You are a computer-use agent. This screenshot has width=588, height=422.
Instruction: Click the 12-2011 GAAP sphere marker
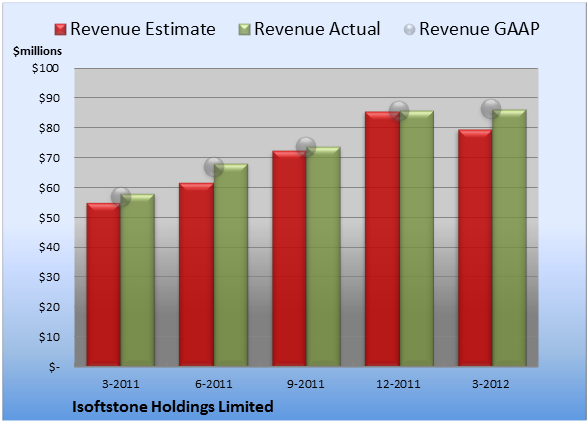(399, 111)
